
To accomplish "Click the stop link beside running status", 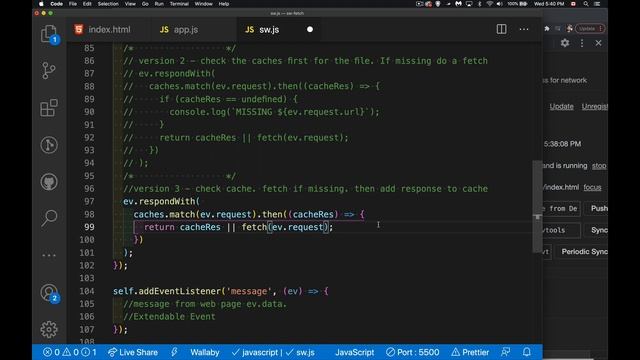I will point(599,166).
